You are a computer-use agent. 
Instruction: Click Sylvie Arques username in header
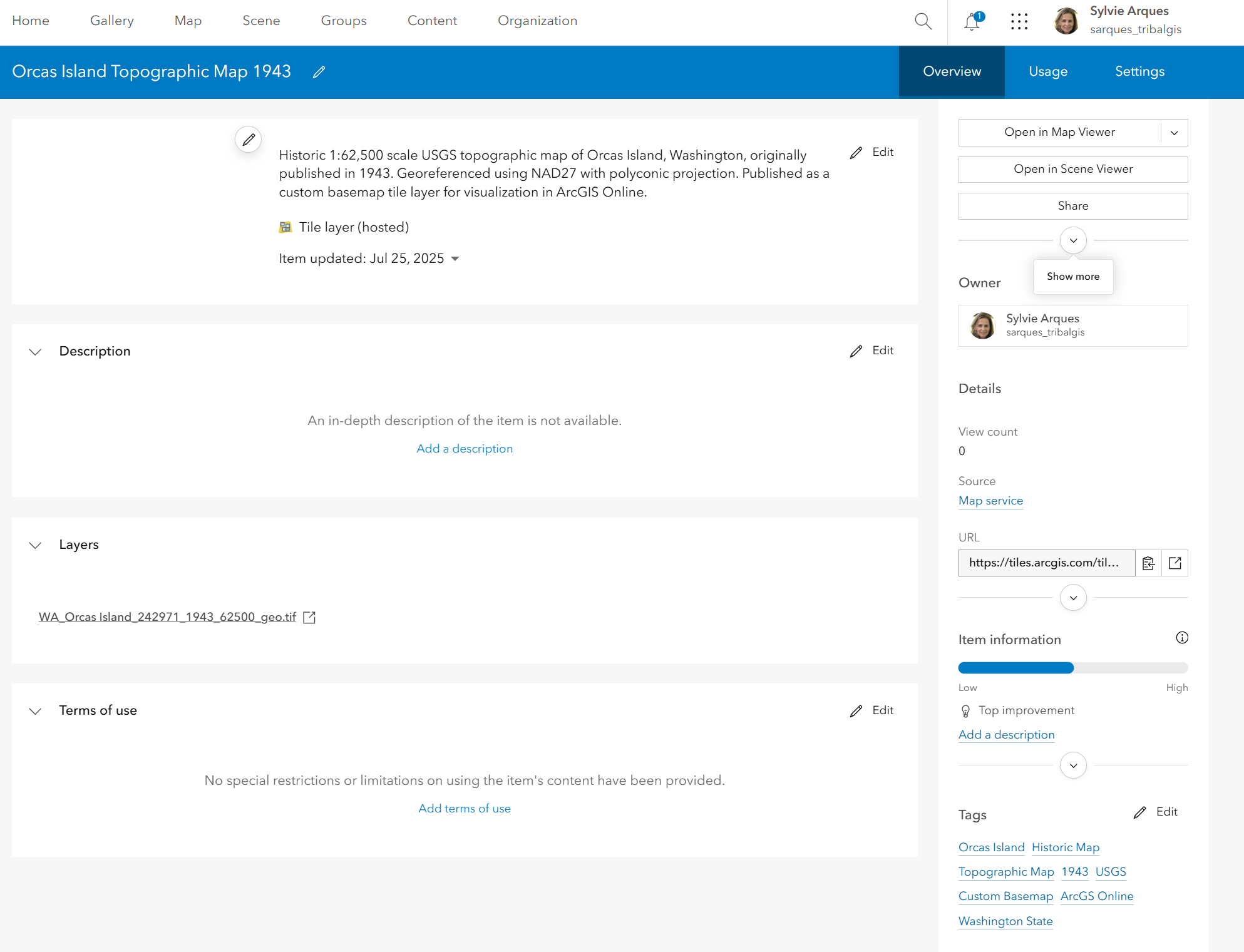click(1136, 29)
